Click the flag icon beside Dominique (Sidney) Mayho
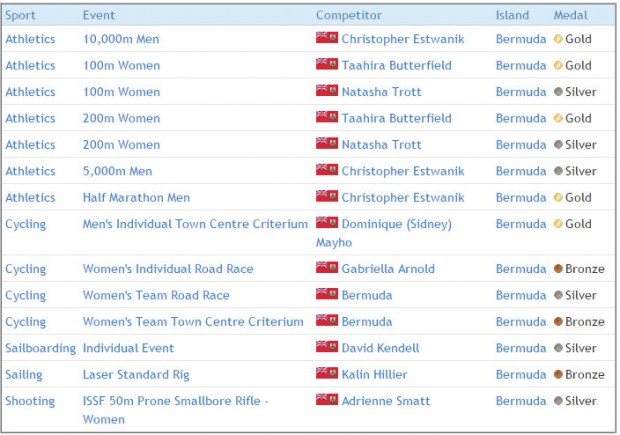Viewport: 620px width, 435px height. (326, 223)
